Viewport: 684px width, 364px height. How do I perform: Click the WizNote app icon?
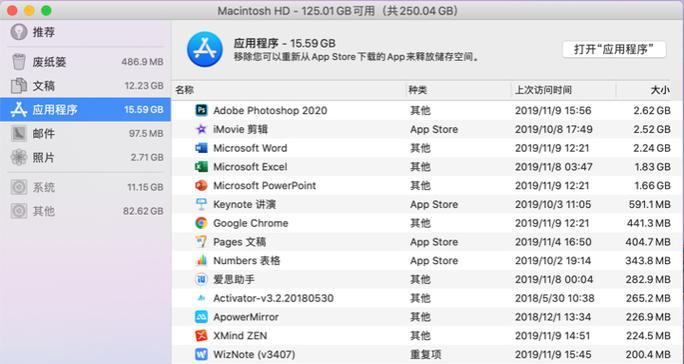(201, 354)
